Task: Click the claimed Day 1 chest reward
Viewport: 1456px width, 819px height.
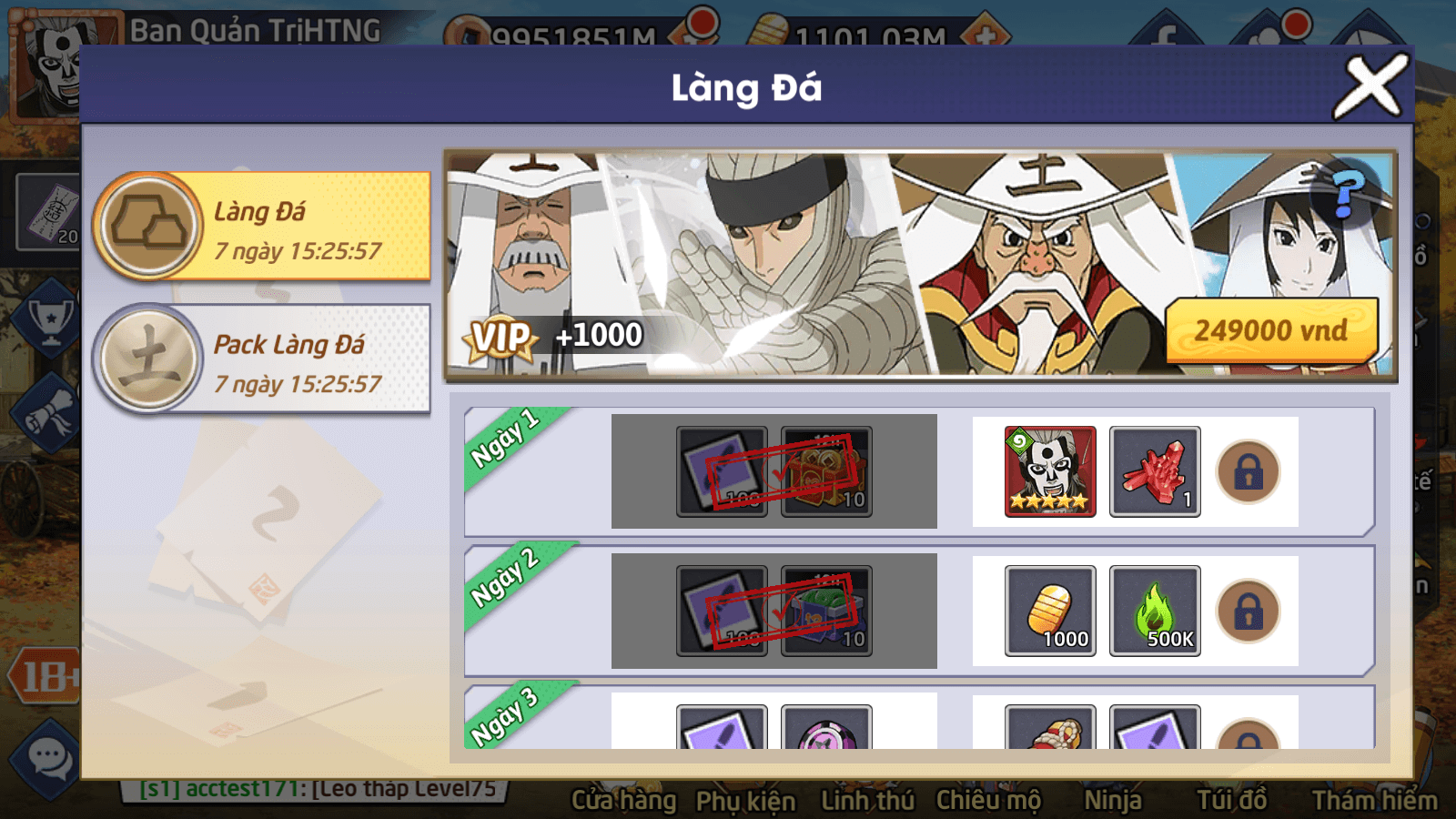Action: tap(826, 471)
